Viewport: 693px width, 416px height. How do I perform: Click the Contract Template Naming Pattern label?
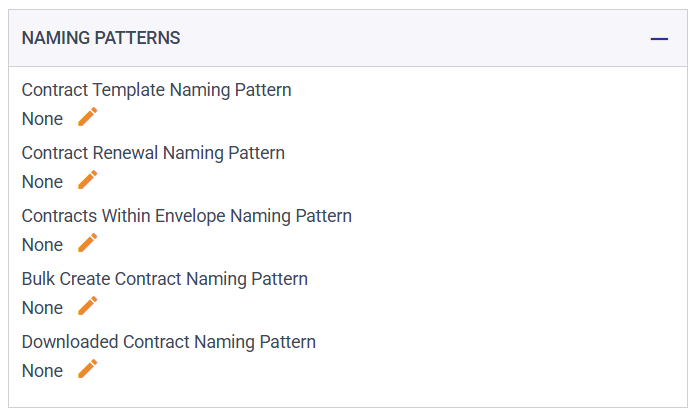pos(156,90)
